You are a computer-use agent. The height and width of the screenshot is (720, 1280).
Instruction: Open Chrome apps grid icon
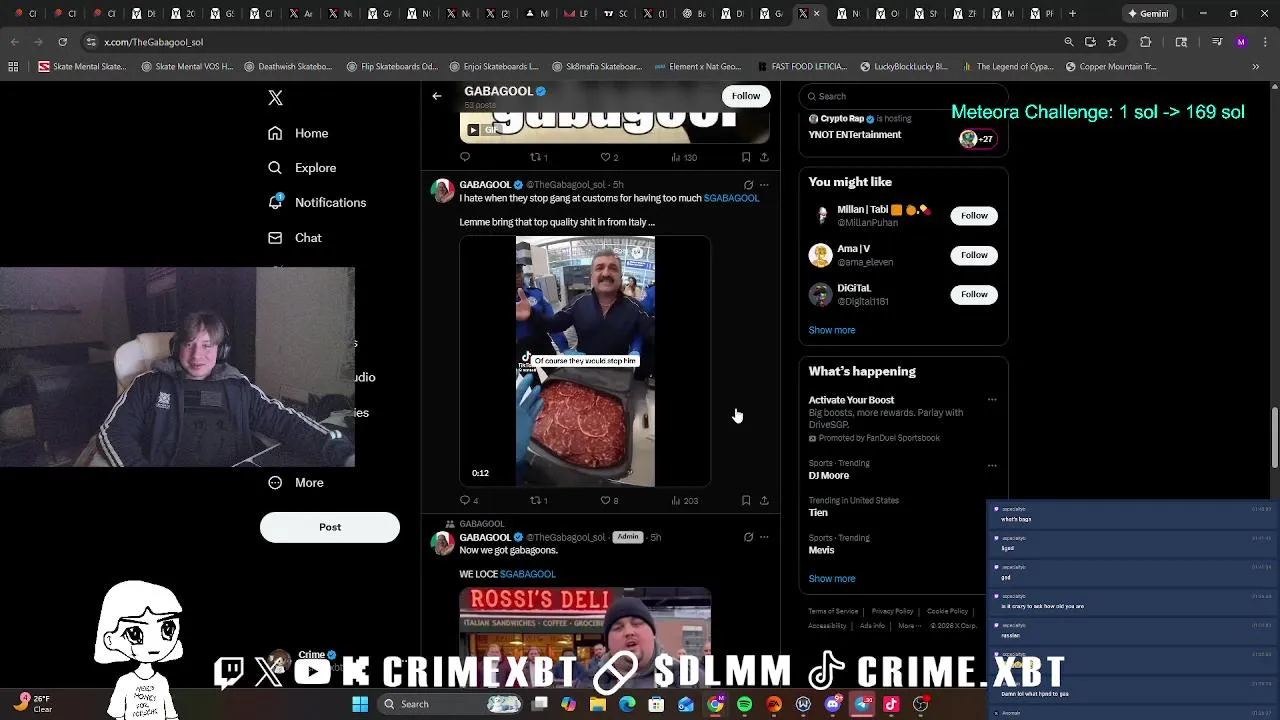(x=13, y=67)
